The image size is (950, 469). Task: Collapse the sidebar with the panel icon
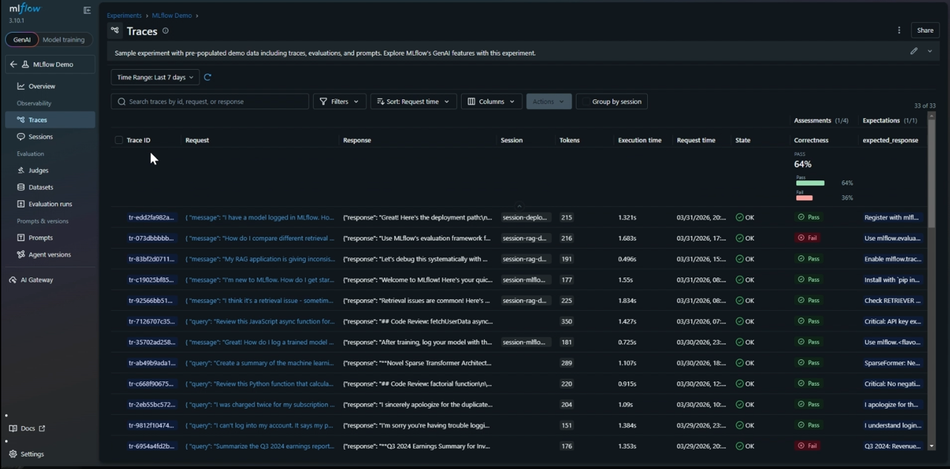[x=87, y=10]
